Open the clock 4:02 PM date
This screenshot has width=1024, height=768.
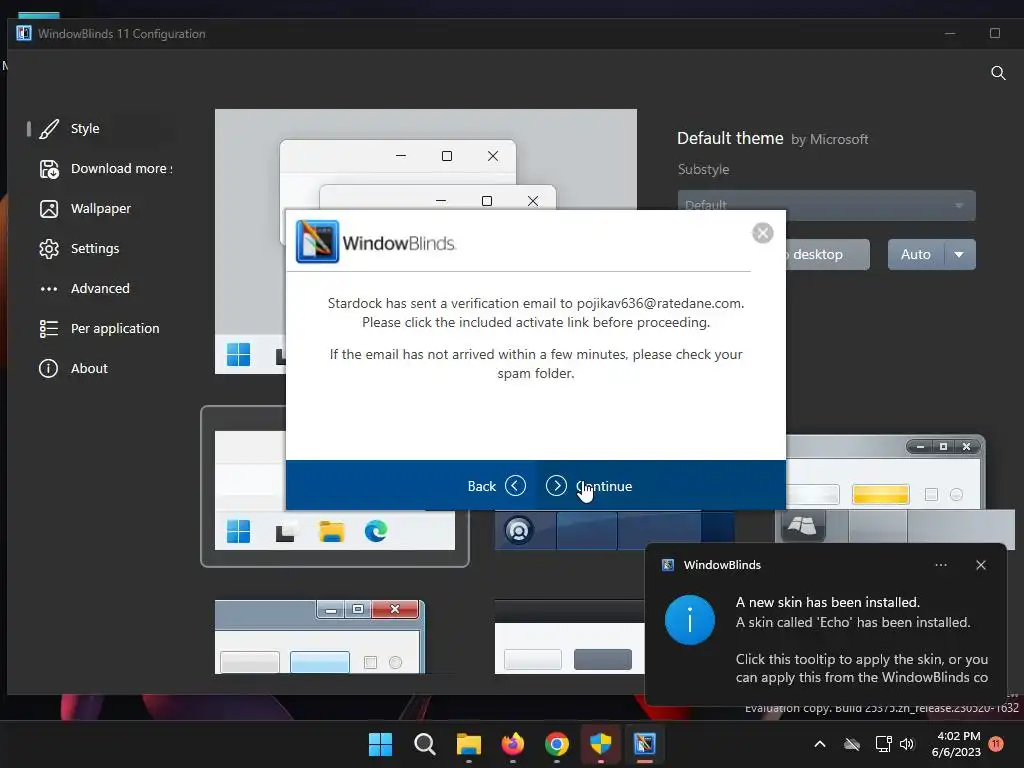(956, 744)
